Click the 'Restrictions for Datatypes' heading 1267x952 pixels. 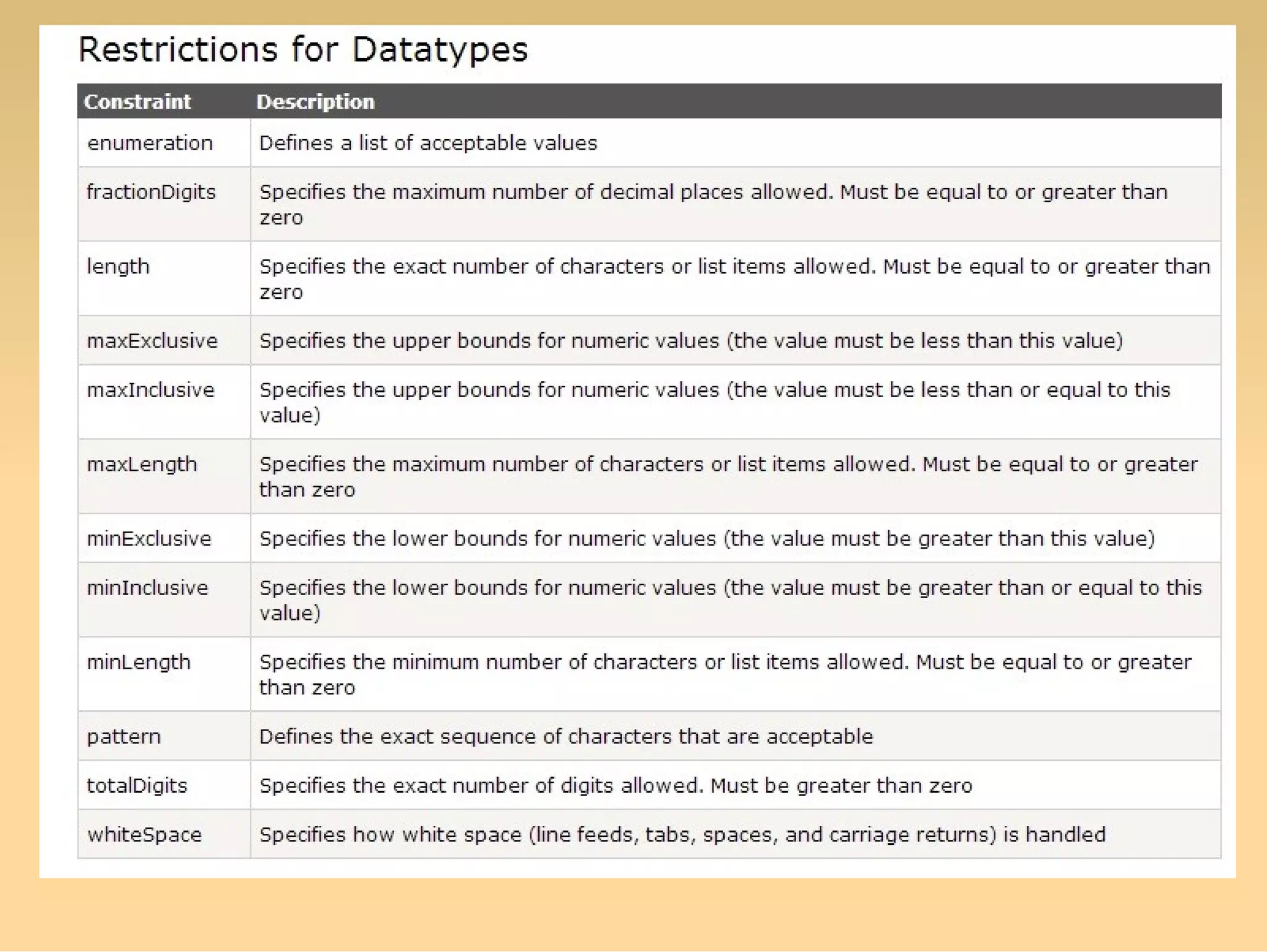click(x=303, y=49)
